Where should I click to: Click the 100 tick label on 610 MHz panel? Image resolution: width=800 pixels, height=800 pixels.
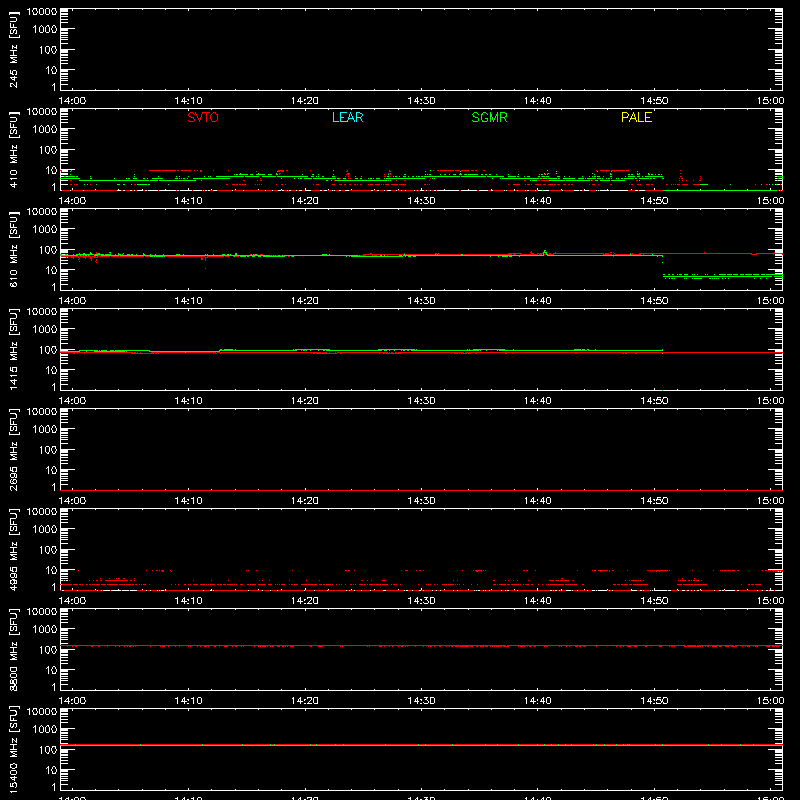coord(48,250)
